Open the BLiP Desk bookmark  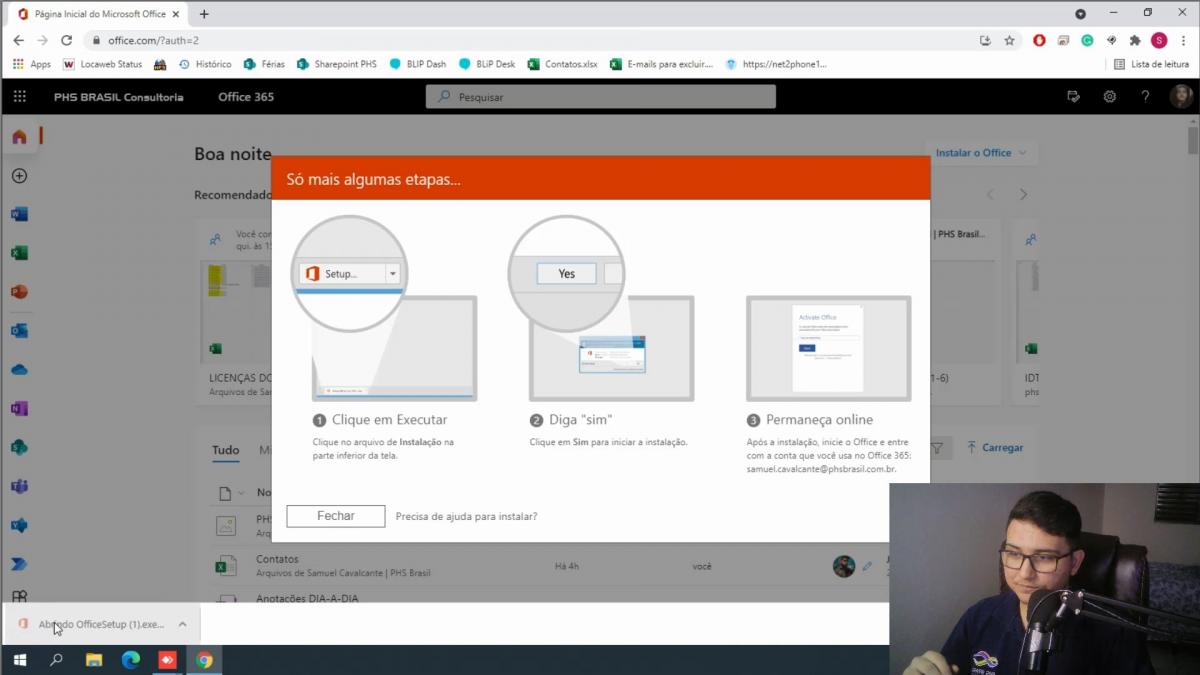pos(487,64)
